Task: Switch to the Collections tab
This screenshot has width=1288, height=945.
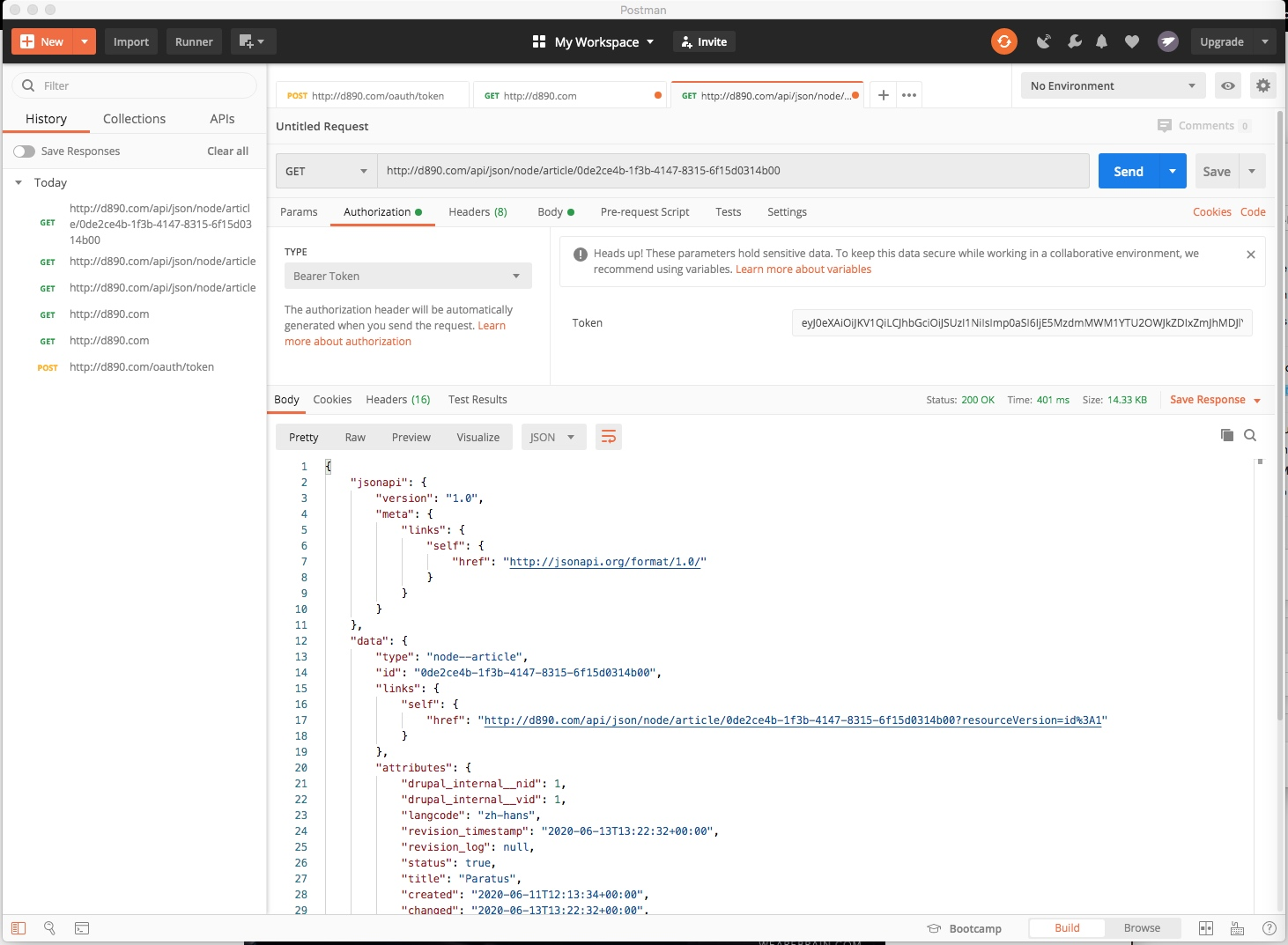Action: (x=134, y=119)
